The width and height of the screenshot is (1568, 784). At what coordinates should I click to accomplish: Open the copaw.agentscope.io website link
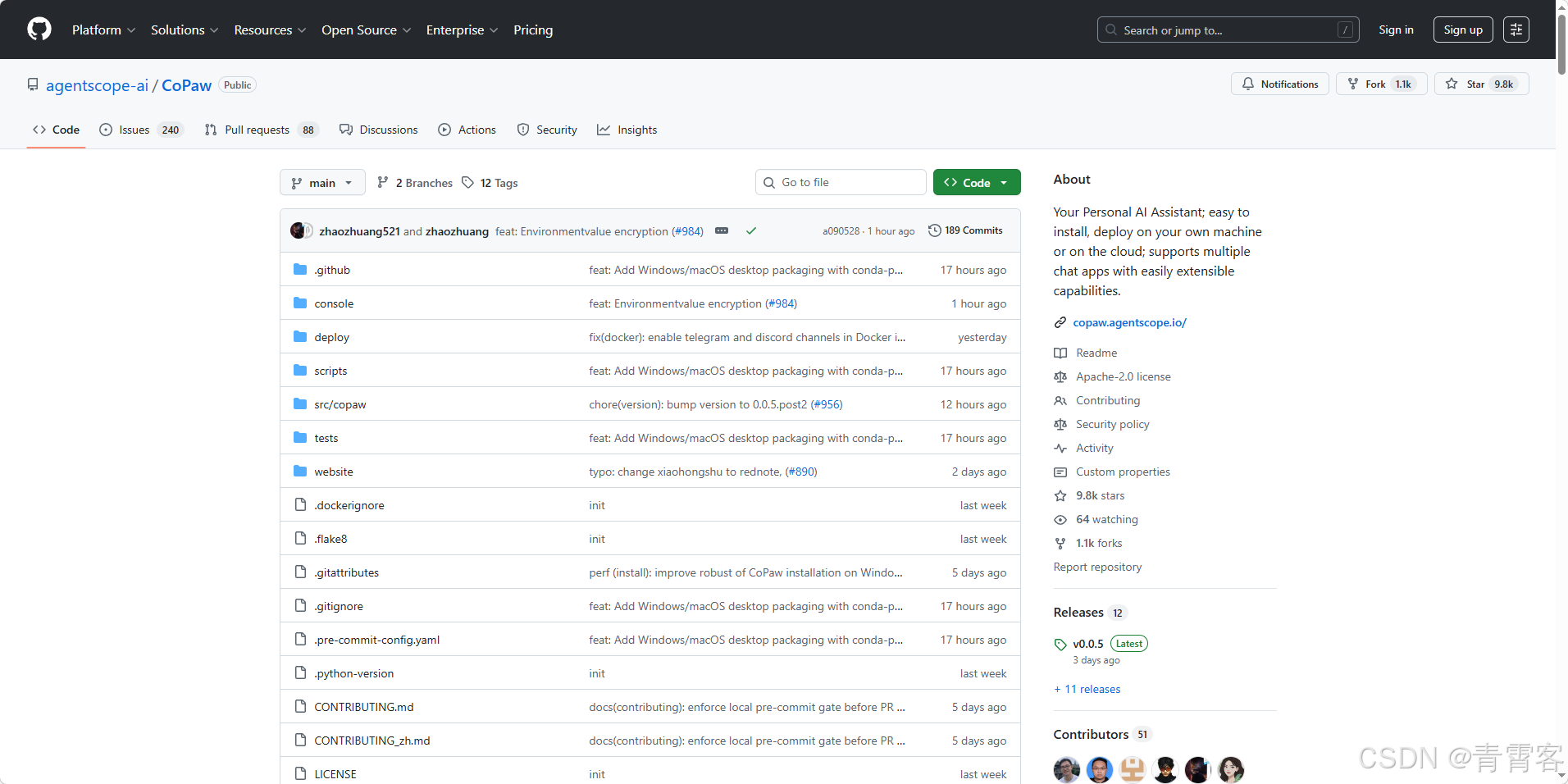coord(1130,322)
